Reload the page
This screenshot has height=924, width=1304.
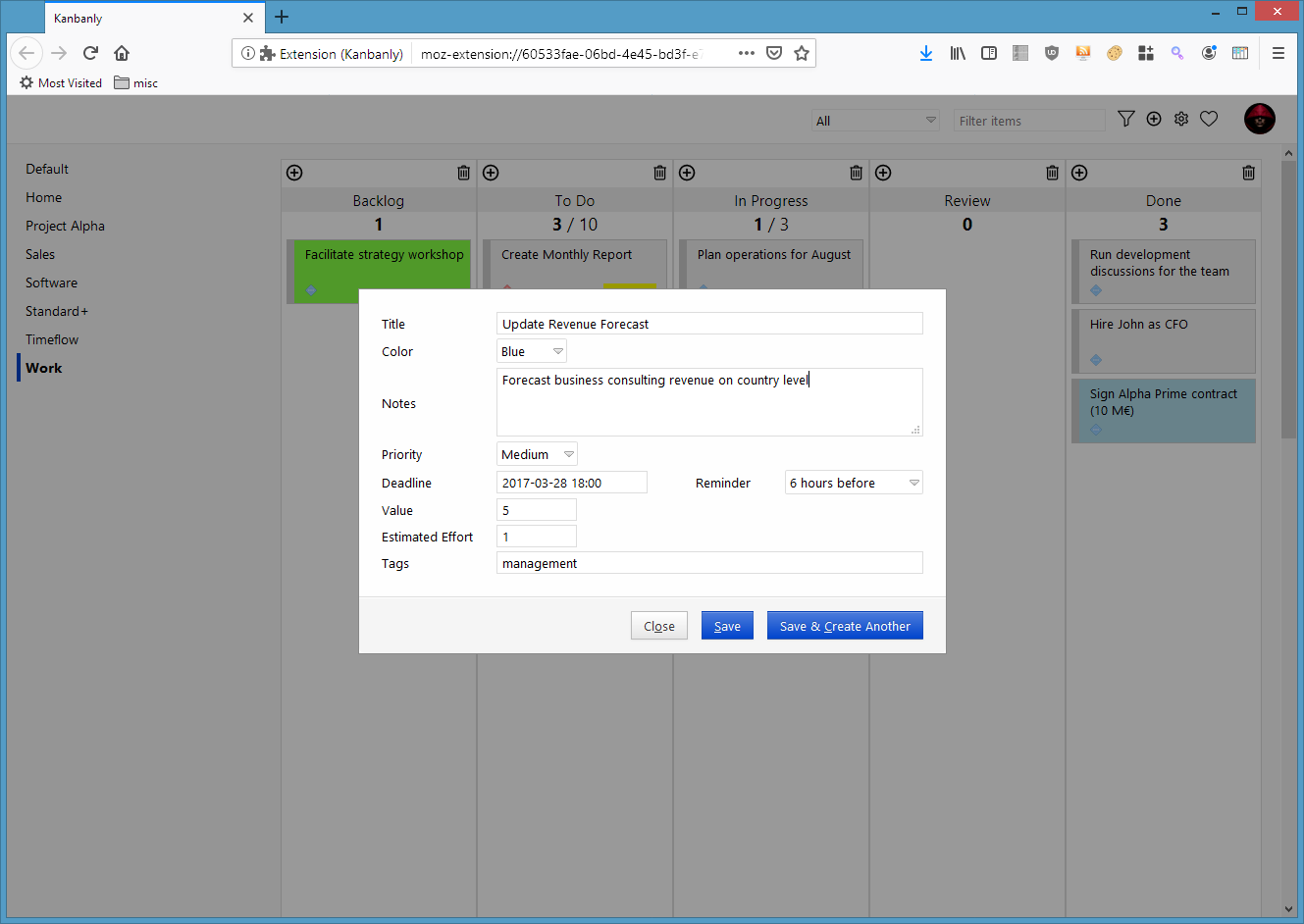[x=90, y=53]
